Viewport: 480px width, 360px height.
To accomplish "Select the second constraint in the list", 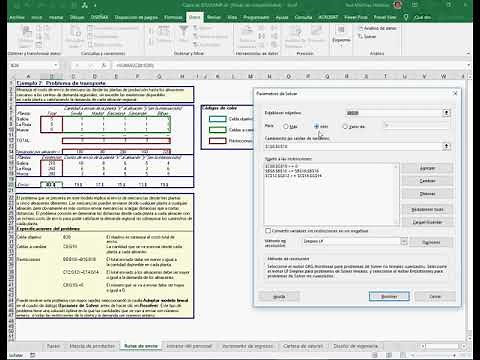I will pyautogui.click(x=292, y=171).
